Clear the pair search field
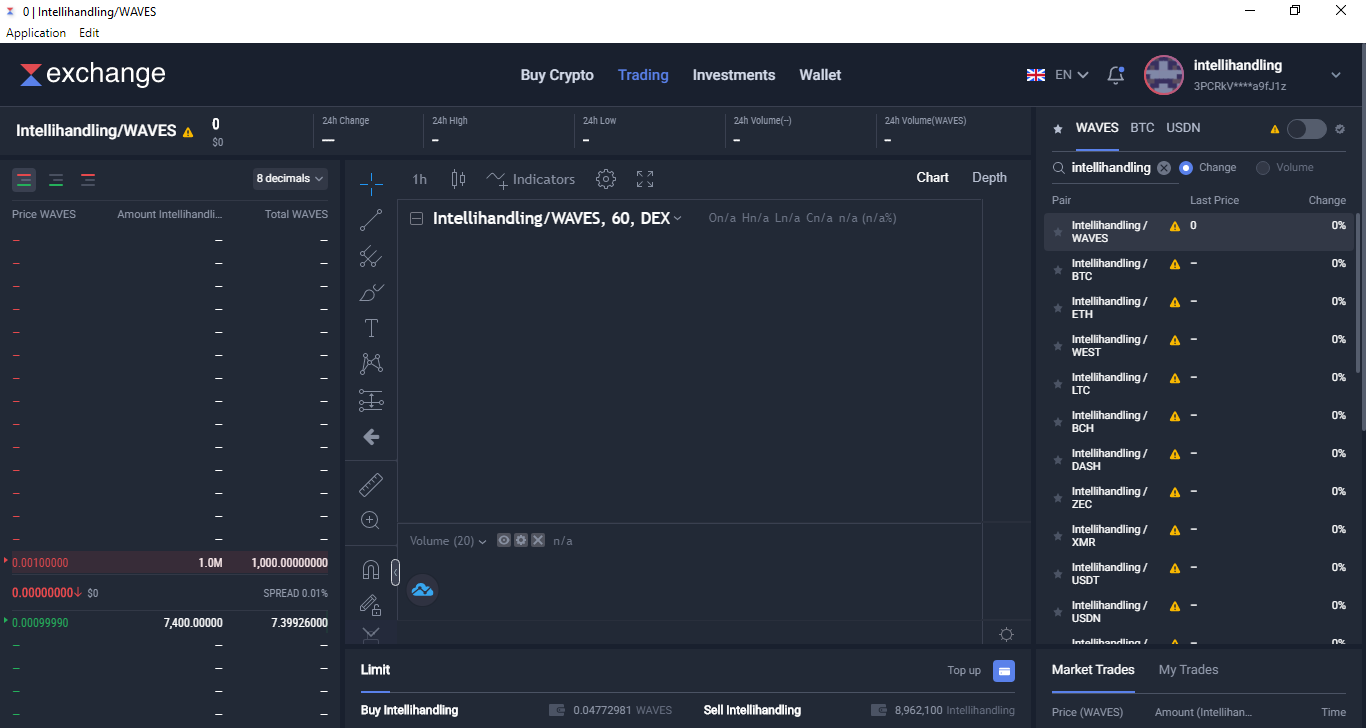The image size is (1366, 728). [1164, 168]
